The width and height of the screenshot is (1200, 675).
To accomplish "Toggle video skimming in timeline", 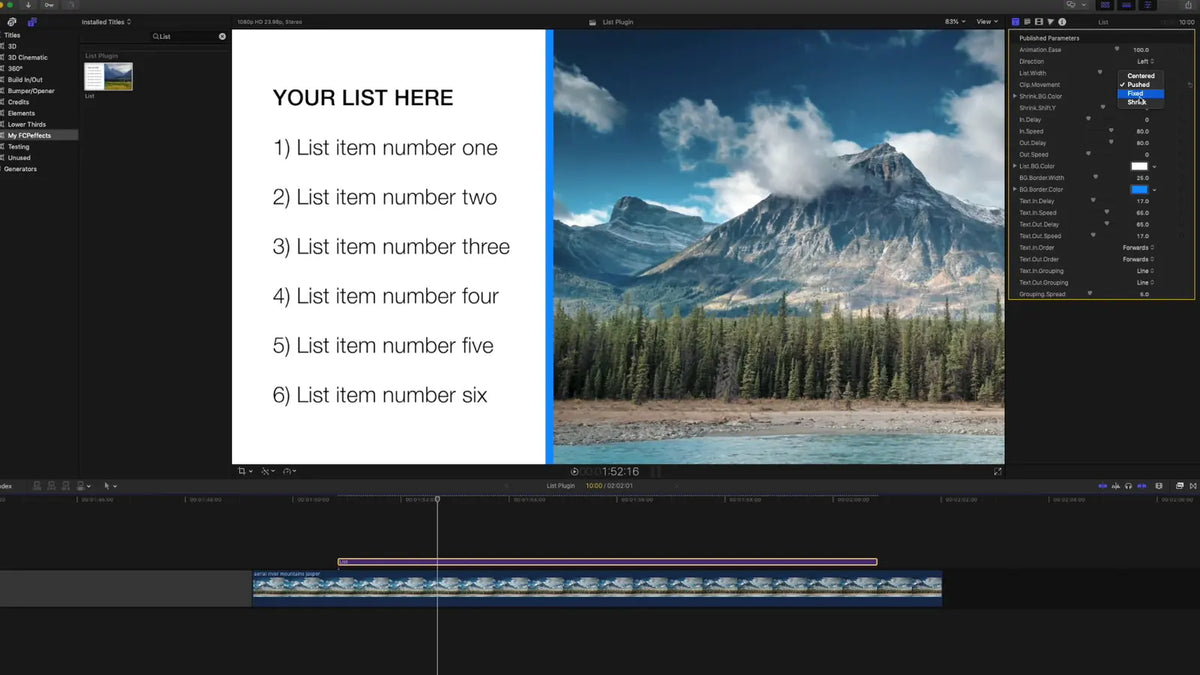I will (1103, 486).
